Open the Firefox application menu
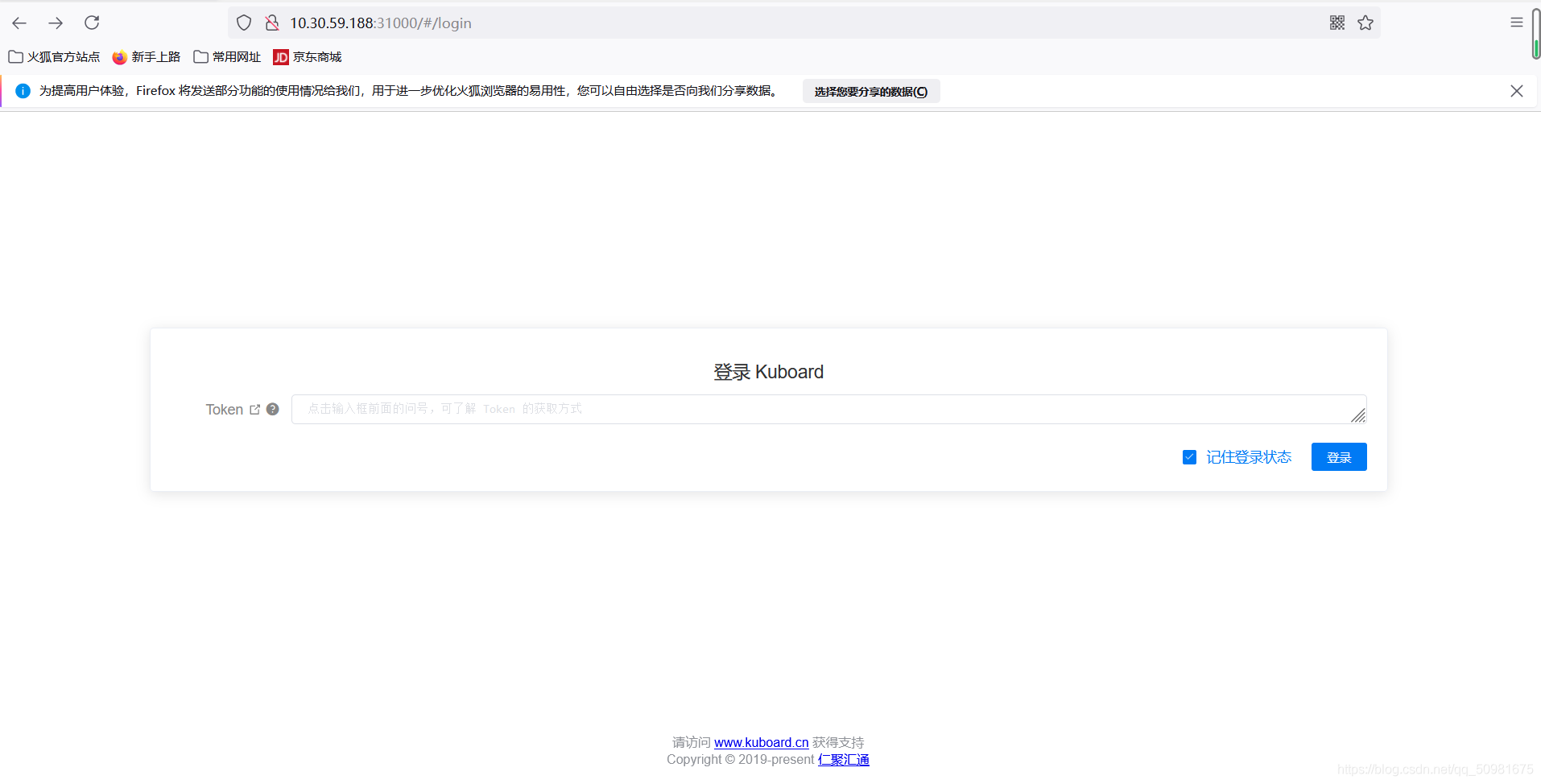The width and height of the screenshot is (1541, 784). coord(1517,23)
